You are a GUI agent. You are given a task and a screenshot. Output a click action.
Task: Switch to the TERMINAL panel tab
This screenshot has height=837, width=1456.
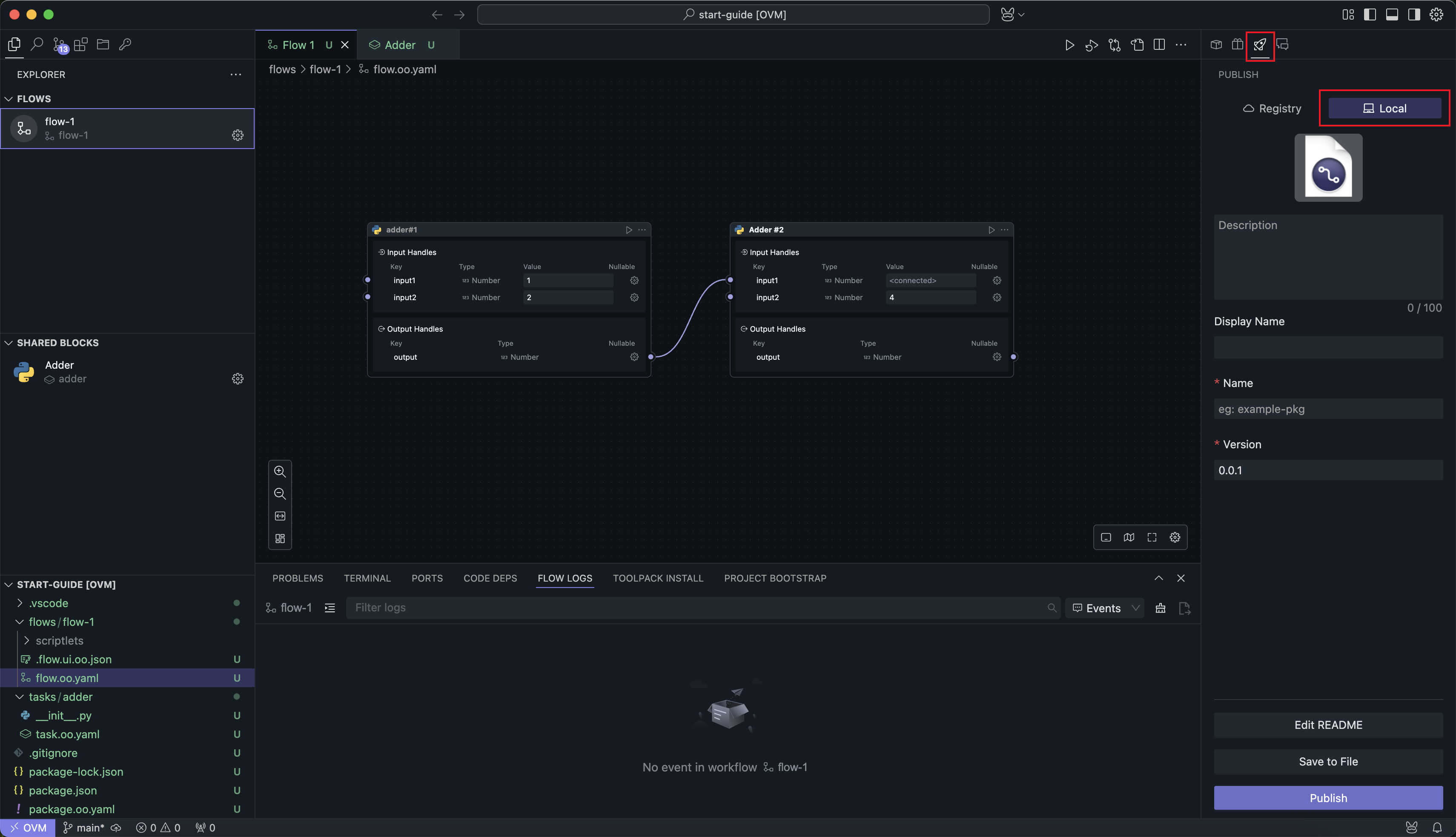367,578
